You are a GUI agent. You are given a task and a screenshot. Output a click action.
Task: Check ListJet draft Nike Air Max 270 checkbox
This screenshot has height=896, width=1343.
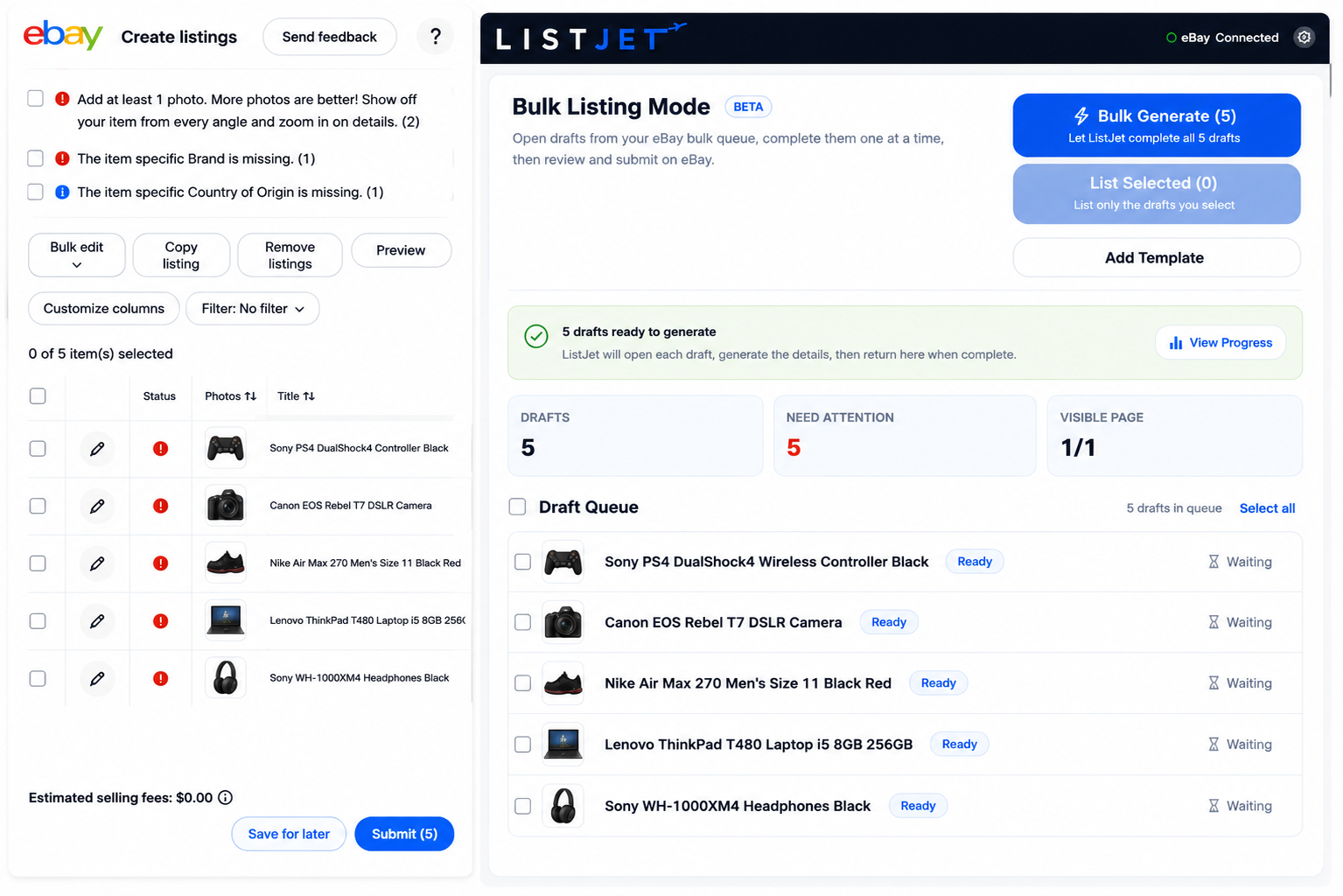(522, 683)
